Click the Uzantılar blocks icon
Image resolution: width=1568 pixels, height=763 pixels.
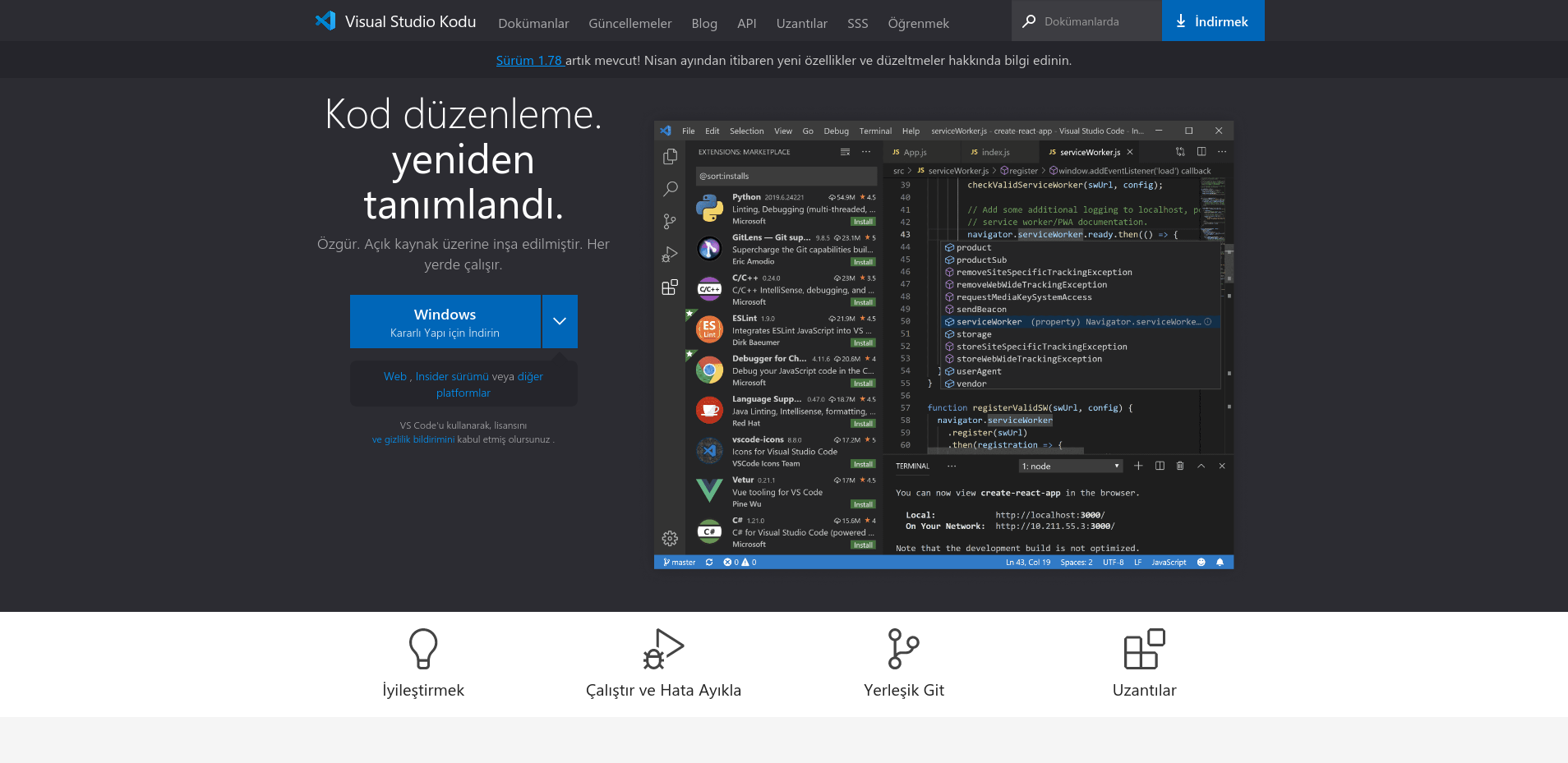[x=1144, y=649]
